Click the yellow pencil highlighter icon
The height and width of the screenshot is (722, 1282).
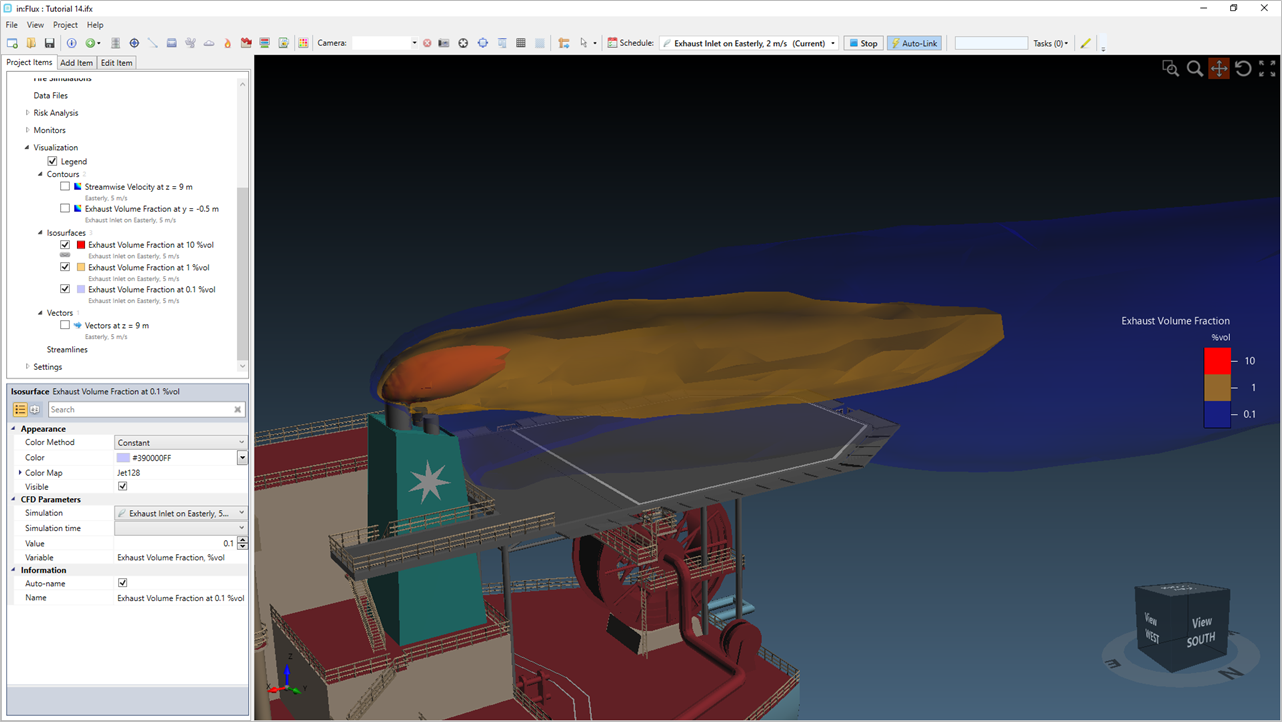coord(1086,43)
